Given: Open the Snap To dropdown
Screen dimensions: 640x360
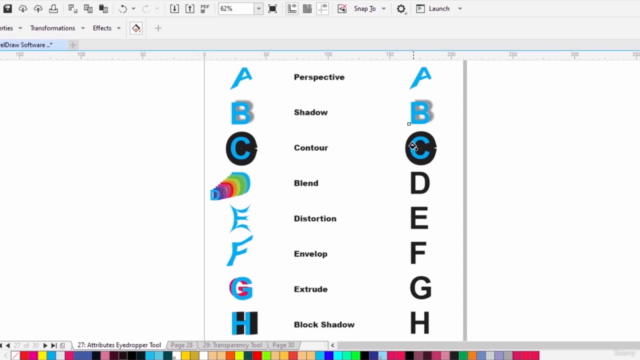Looking at the screenshot, I should pyautogui.click(x=369, y=9).
